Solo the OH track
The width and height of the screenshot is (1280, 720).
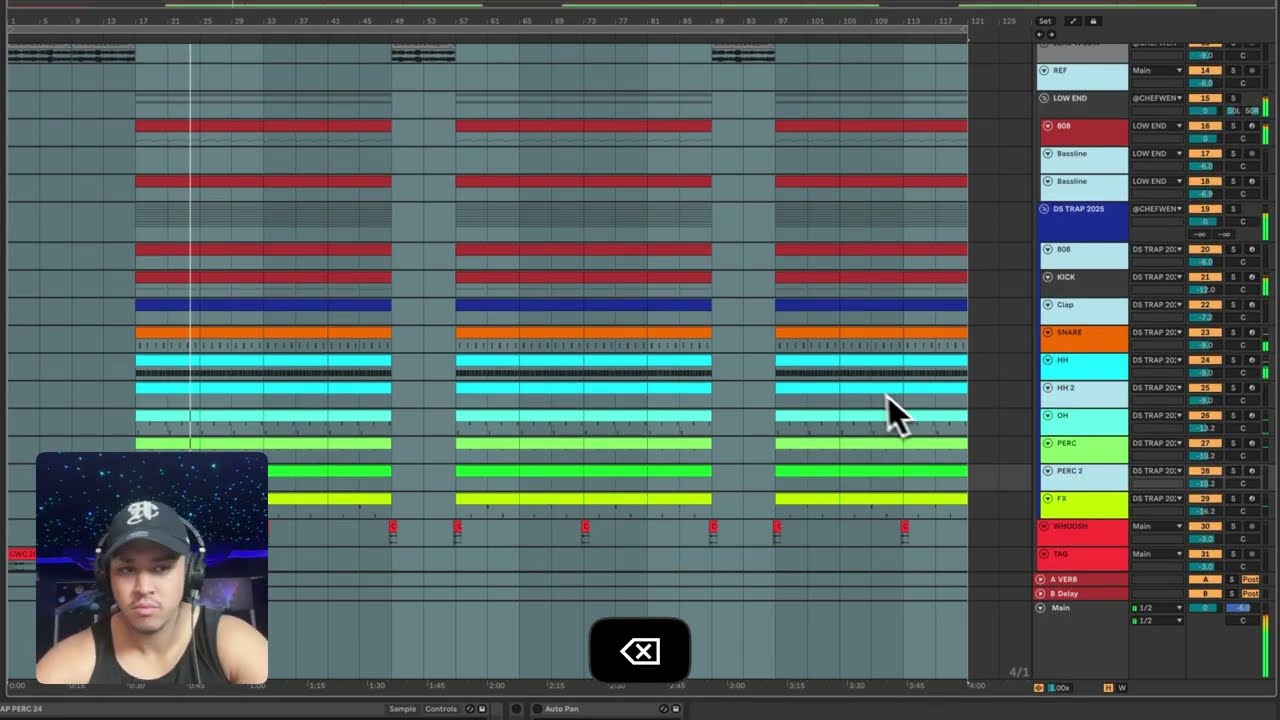point(1233,415)
